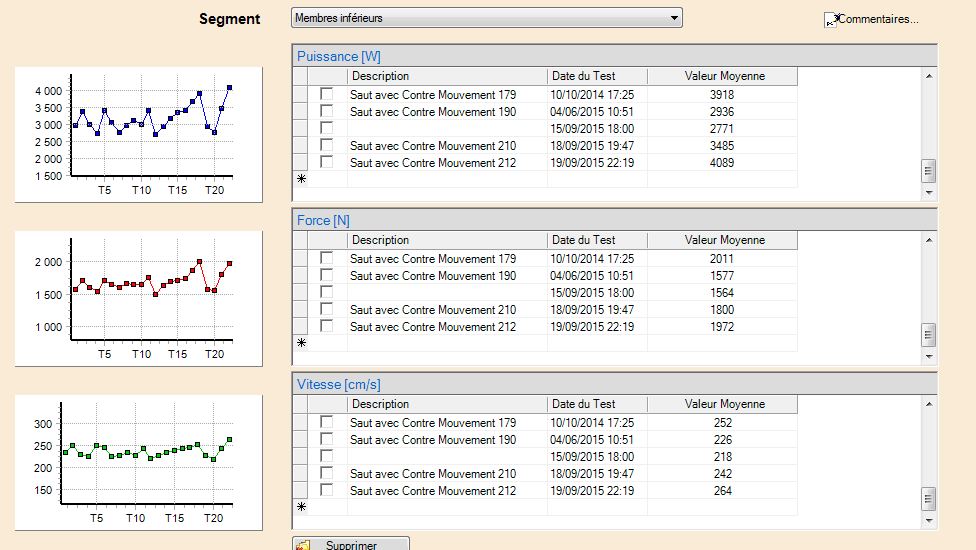Sort Vitesse table by Description header
The image size is (976, 550).
447,404
